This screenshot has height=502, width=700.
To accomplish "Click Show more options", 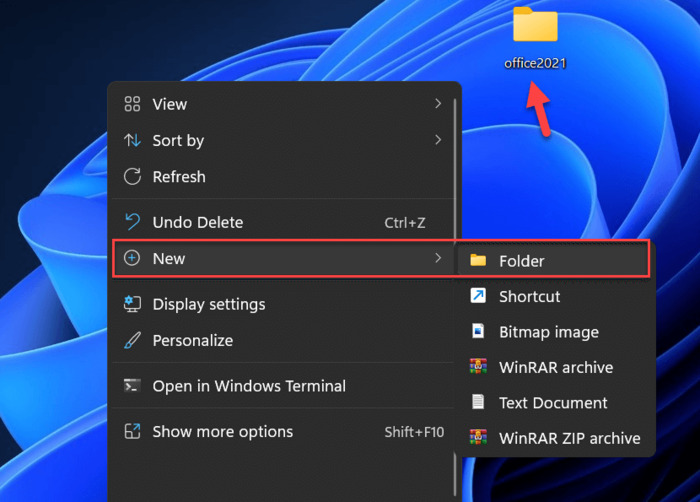I will point(222,432).
